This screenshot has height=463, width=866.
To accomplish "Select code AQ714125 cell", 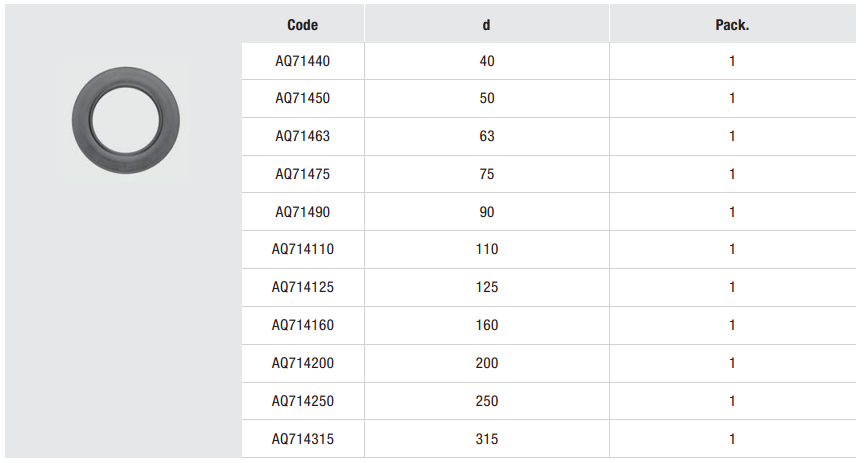I will [302, 287].
